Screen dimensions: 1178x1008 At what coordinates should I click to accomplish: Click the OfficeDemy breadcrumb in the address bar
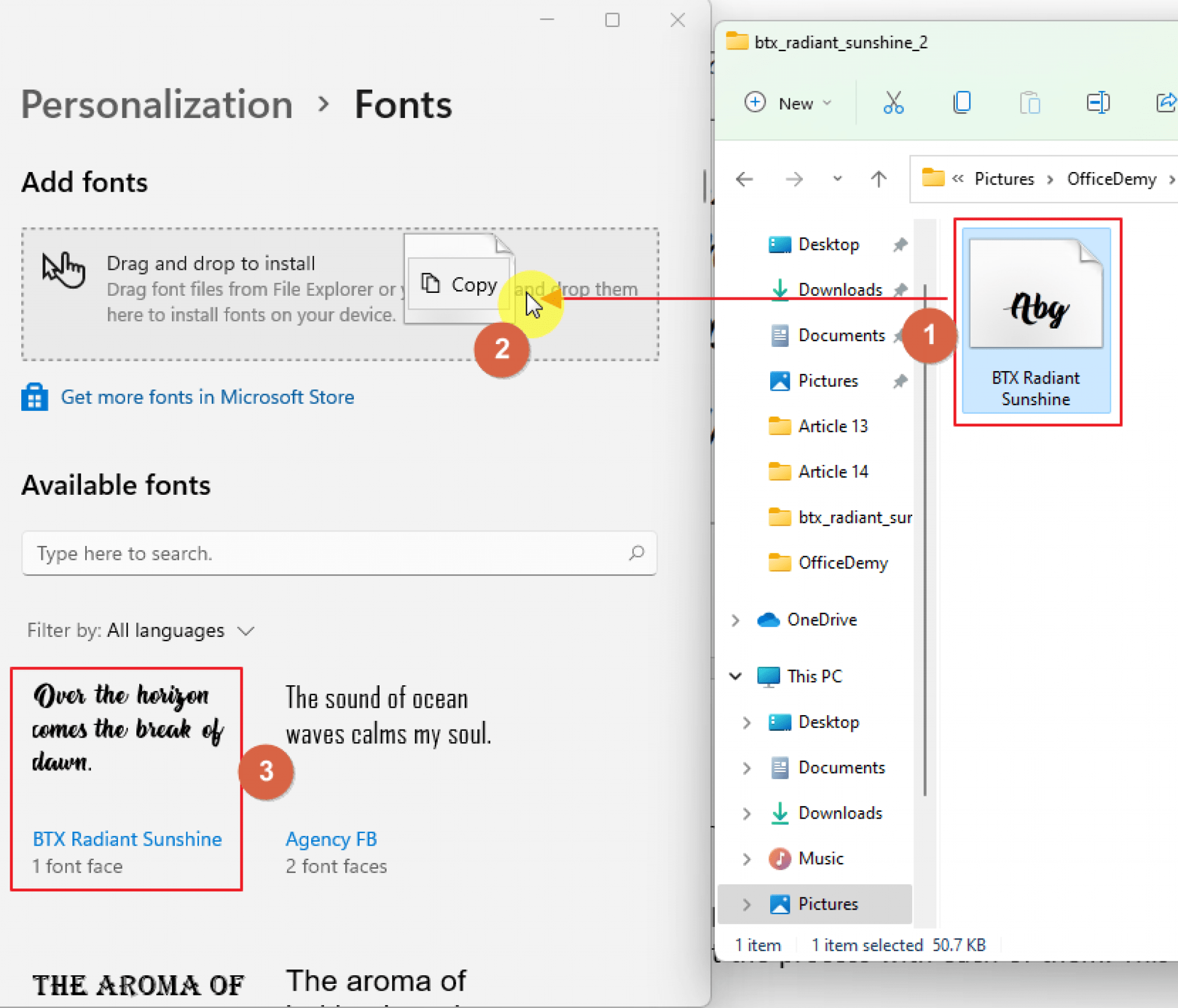click(x=1111, y=179)
